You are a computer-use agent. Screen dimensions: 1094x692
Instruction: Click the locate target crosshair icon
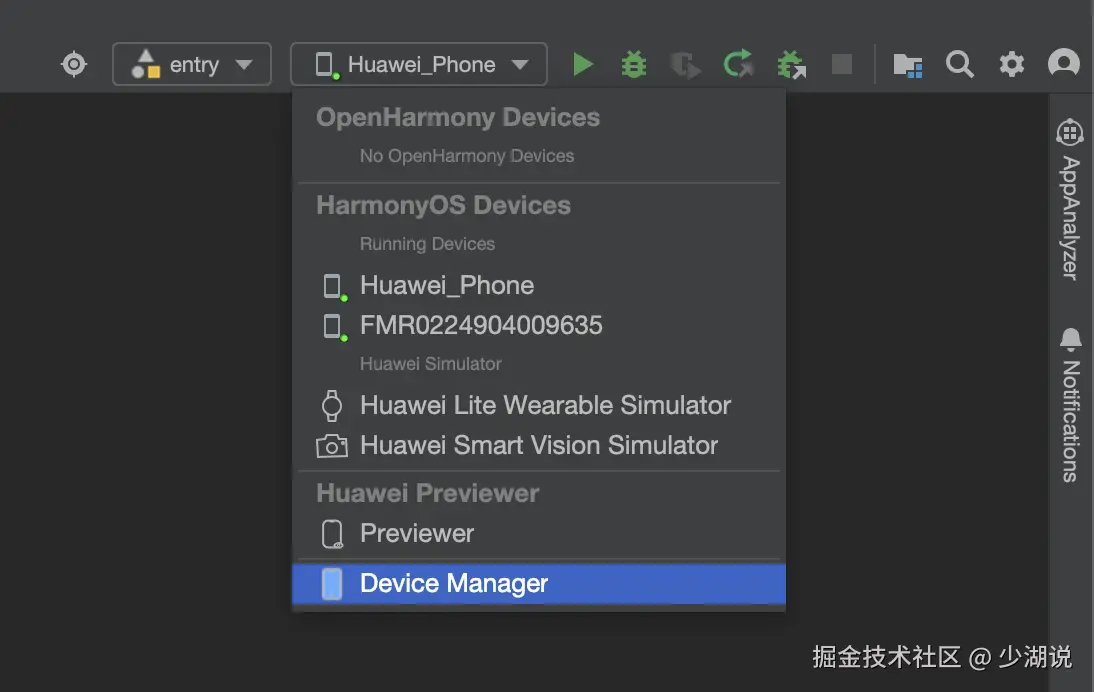click(73, 64)
